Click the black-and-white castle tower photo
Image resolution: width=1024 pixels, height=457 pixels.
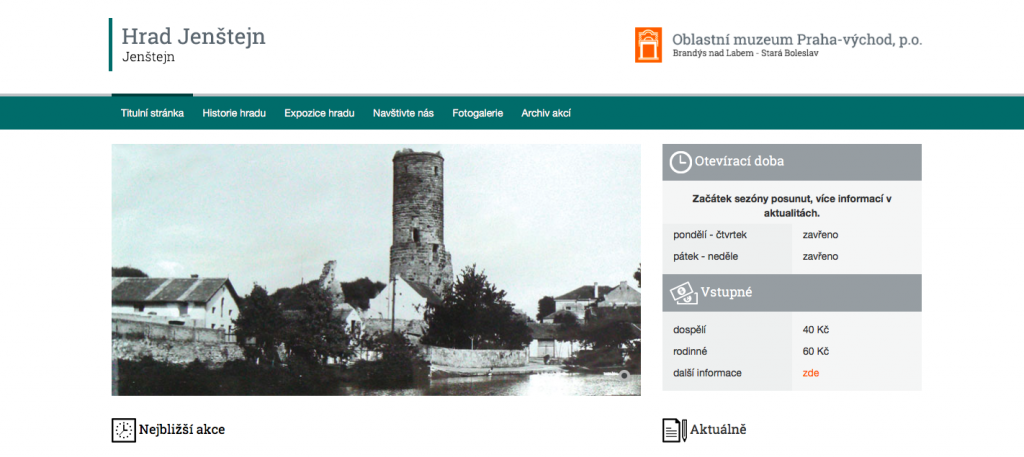[x=375, y=270]
